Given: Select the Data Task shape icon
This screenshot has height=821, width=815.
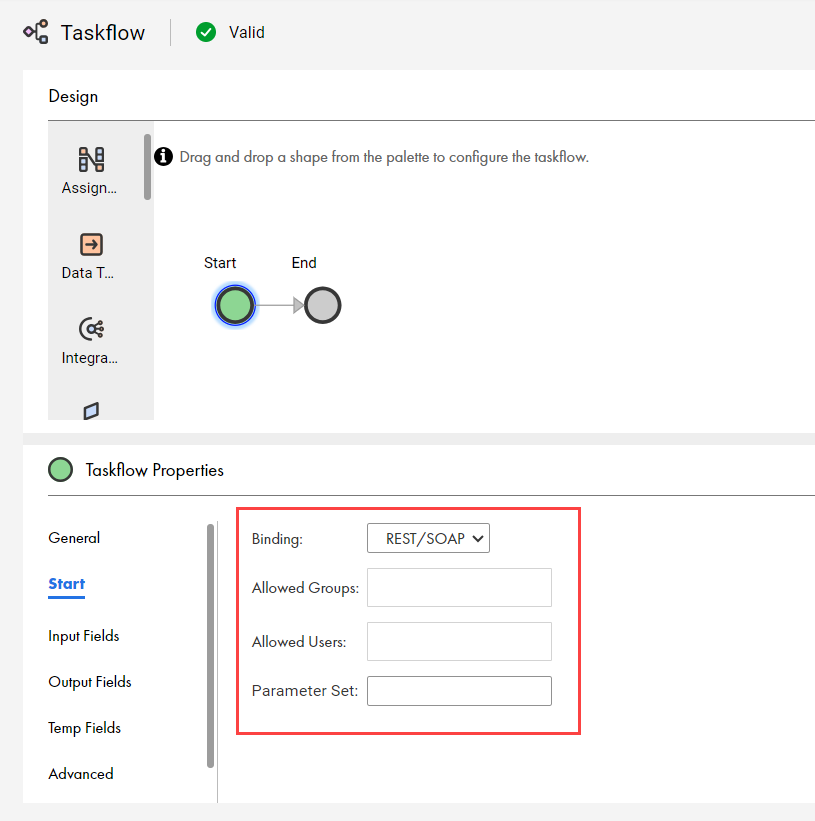Looking at the screenshot, I should 91,244.
